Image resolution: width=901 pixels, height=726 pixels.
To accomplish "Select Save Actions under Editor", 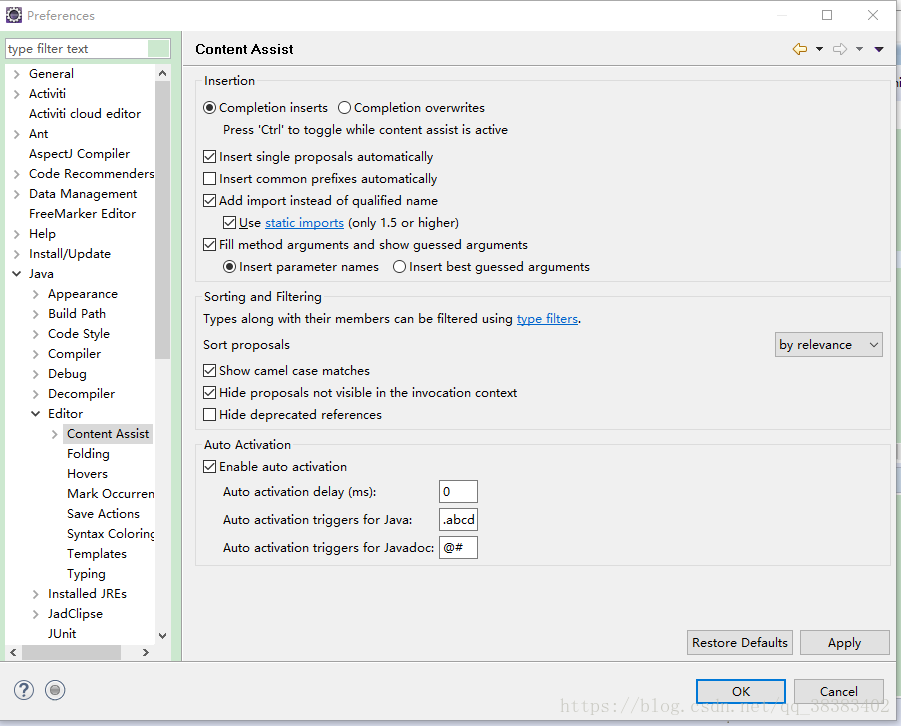I will pos(103,514).
